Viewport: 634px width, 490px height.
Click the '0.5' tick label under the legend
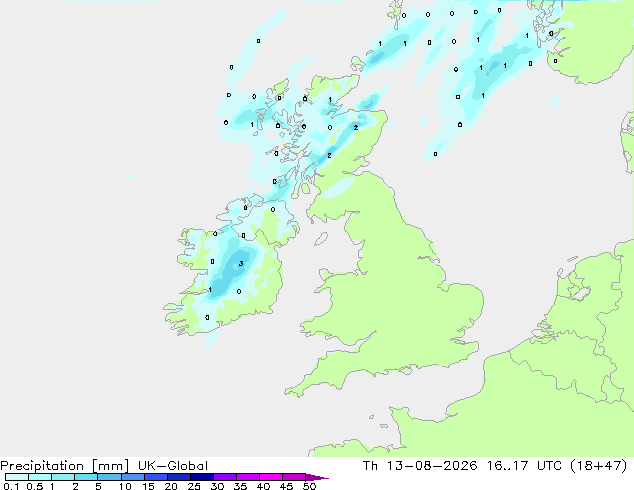pyautogui.click(x=35, y=486)
